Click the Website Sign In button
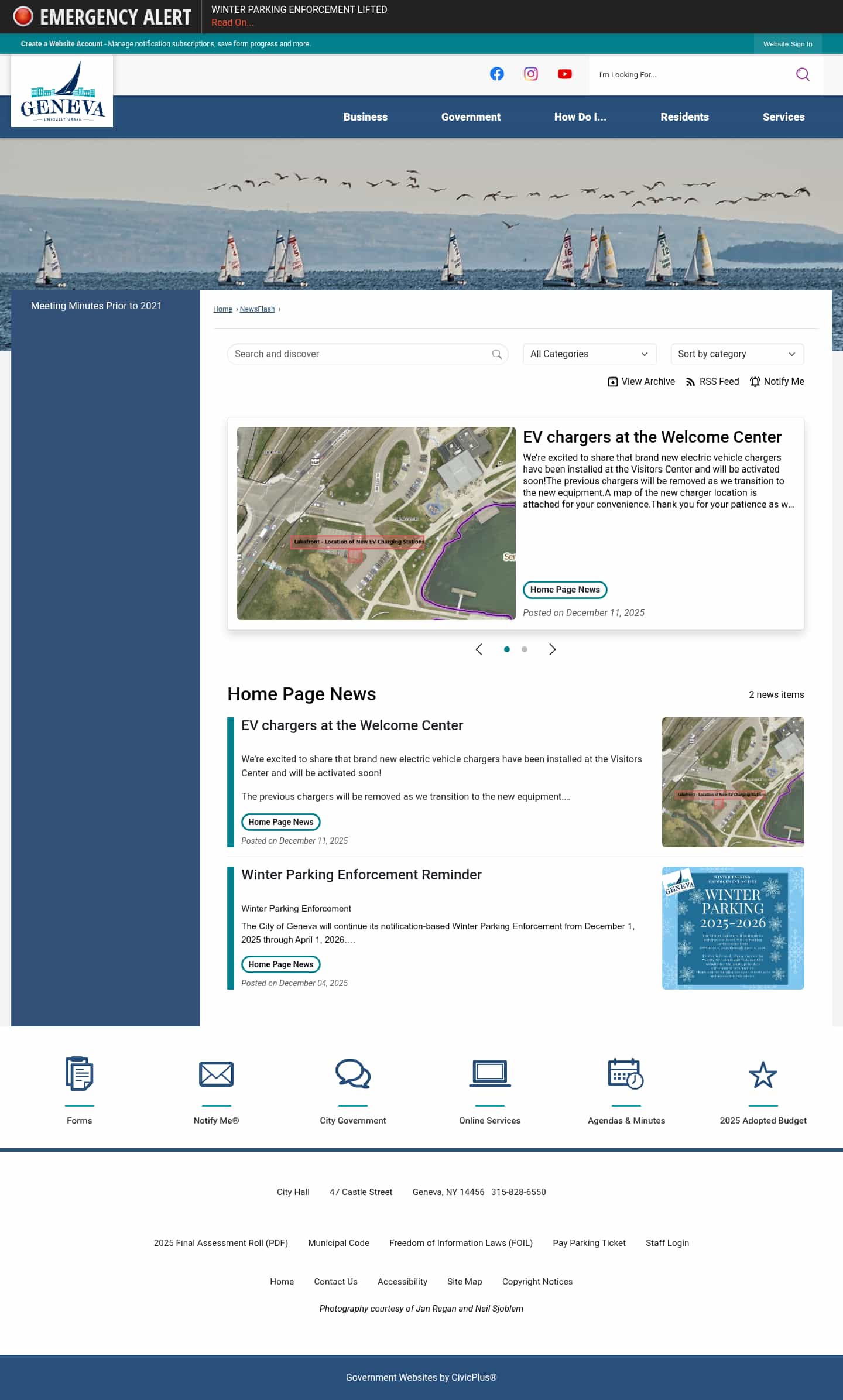Image resolution: width=843 pixels, height=1400 pixels. click(x=787, y=44)
